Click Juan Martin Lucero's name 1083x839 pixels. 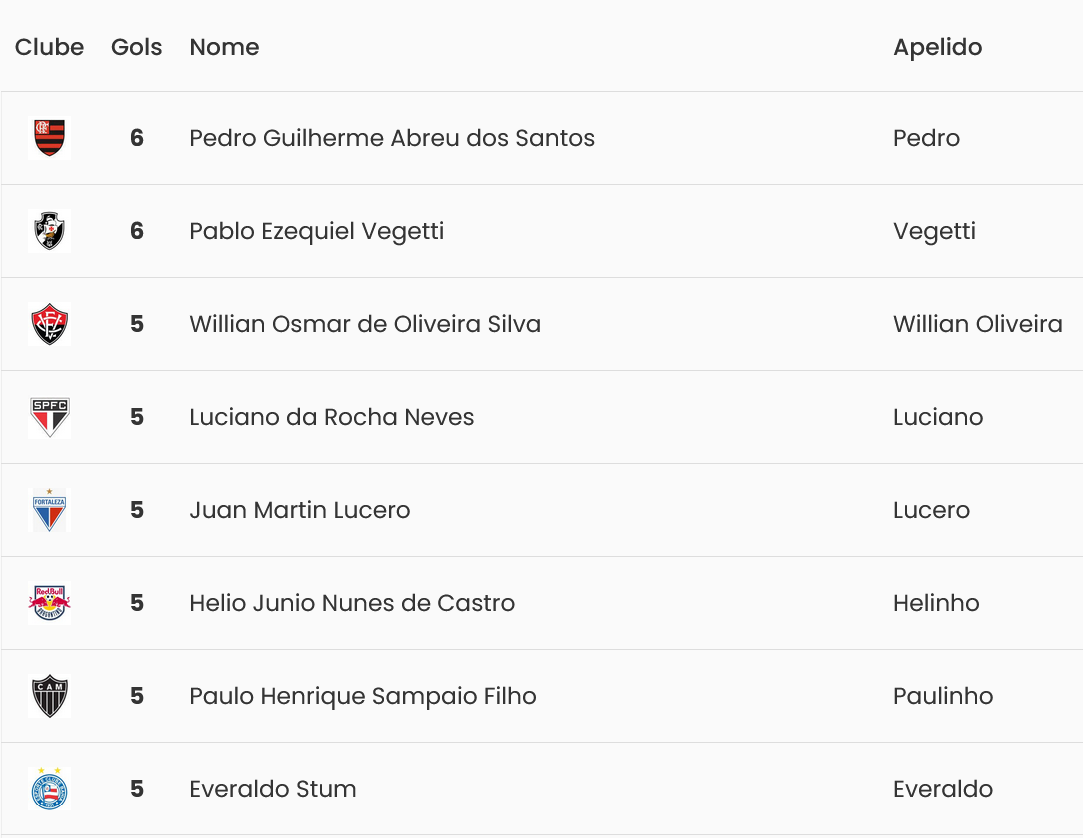coord(300,510)
